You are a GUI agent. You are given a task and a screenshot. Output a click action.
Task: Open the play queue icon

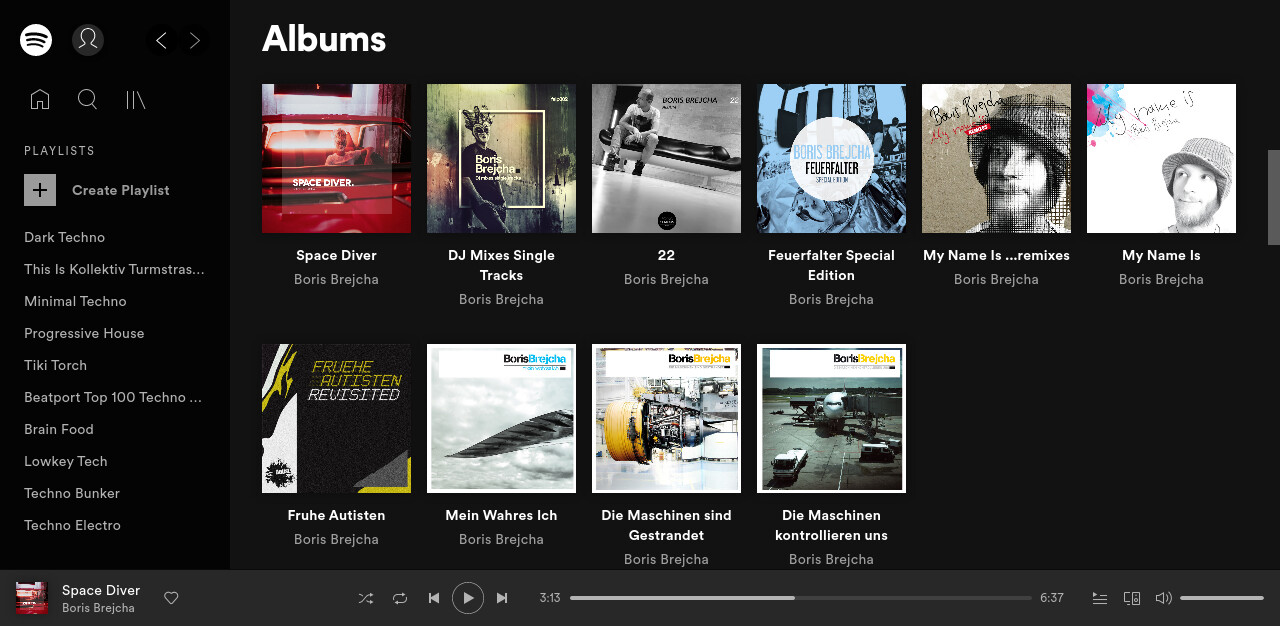(x=1100, y=598)
